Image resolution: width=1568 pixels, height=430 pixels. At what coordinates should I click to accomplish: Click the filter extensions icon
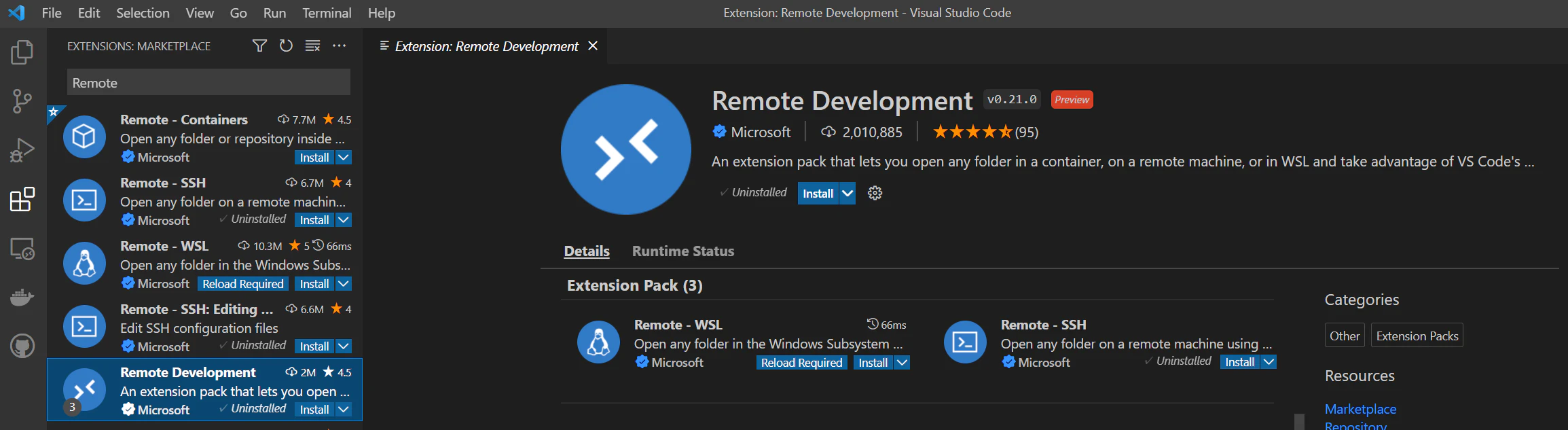[x=259, y=46]
